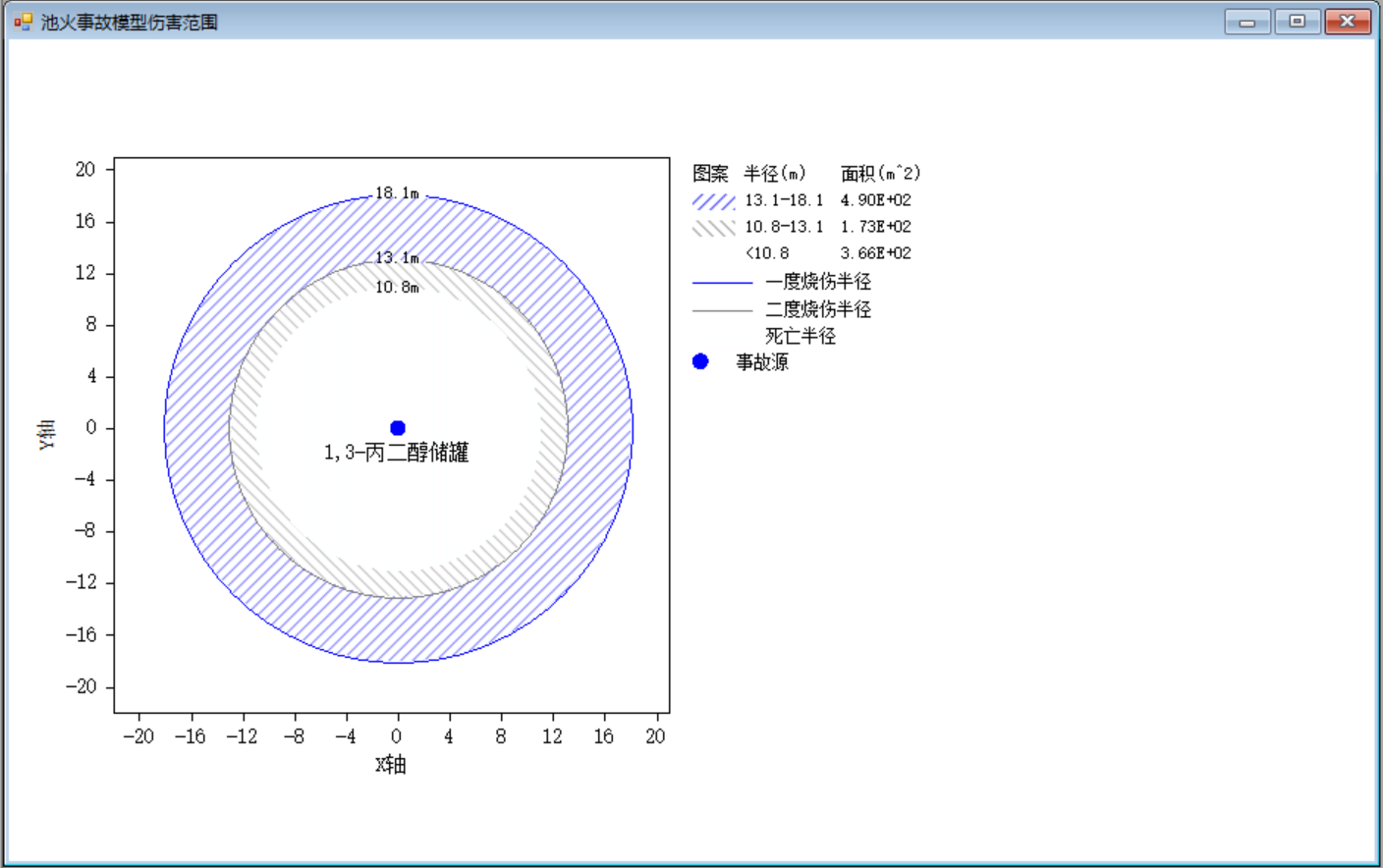Click the 死亡半径 legend entry
The height and width of the screenshot is (868, 1383).
click(x=801, y=336)
